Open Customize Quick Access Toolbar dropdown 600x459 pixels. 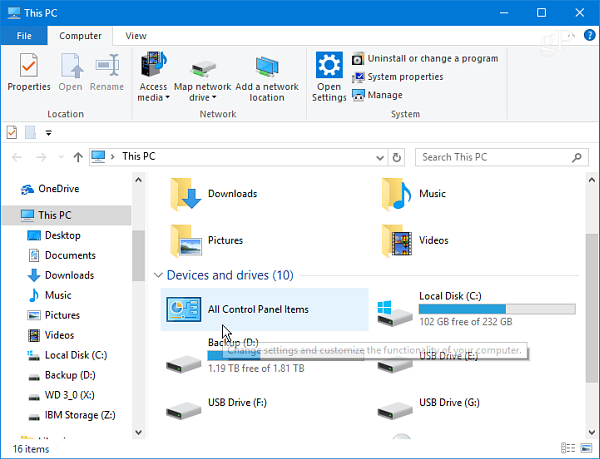pyautogui.click(x=49, y=133)
